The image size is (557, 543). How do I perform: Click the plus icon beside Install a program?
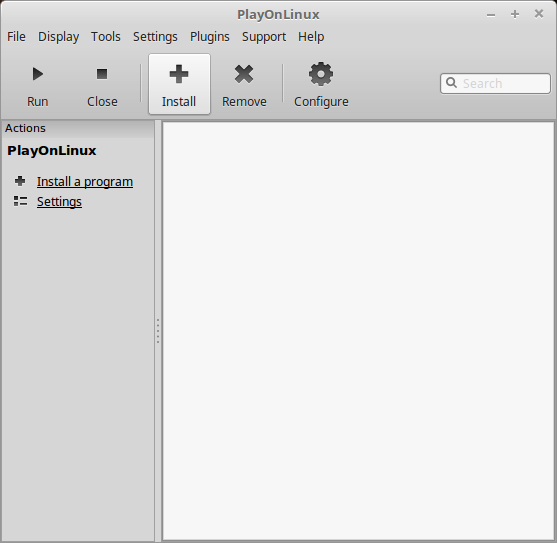pyautogui.click(x=20, y=181)
